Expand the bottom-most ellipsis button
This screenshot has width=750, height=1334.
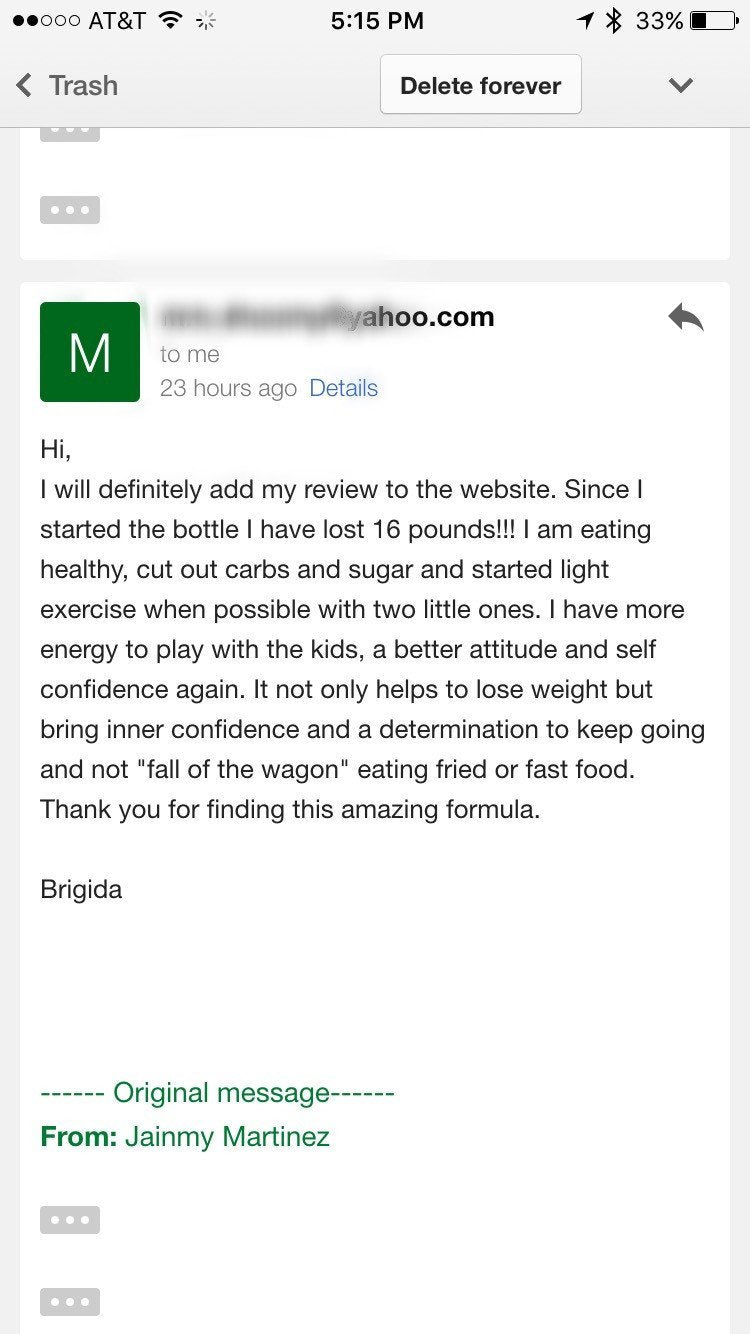coord(70,1302)
